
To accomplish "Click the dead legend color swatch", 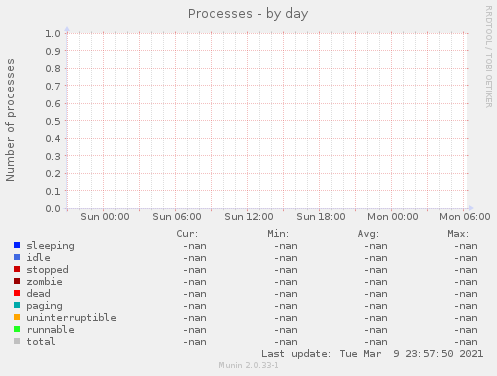I will [x=17, y=293].
